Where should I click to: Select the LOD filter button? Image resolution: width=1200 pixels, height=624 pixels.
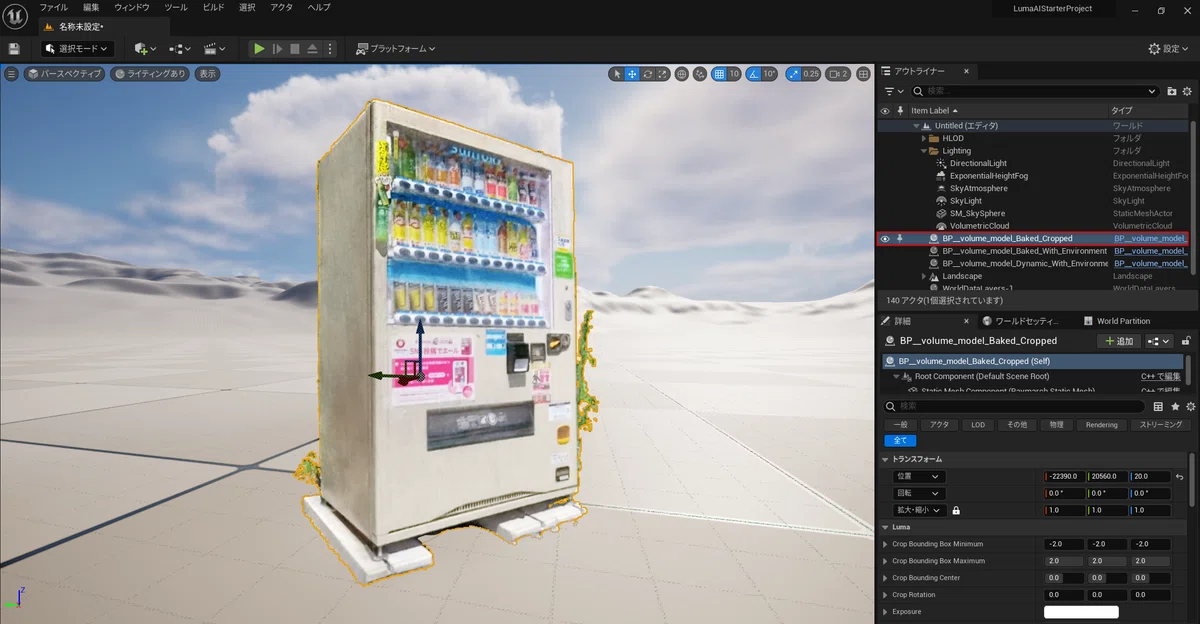[978, 425]
